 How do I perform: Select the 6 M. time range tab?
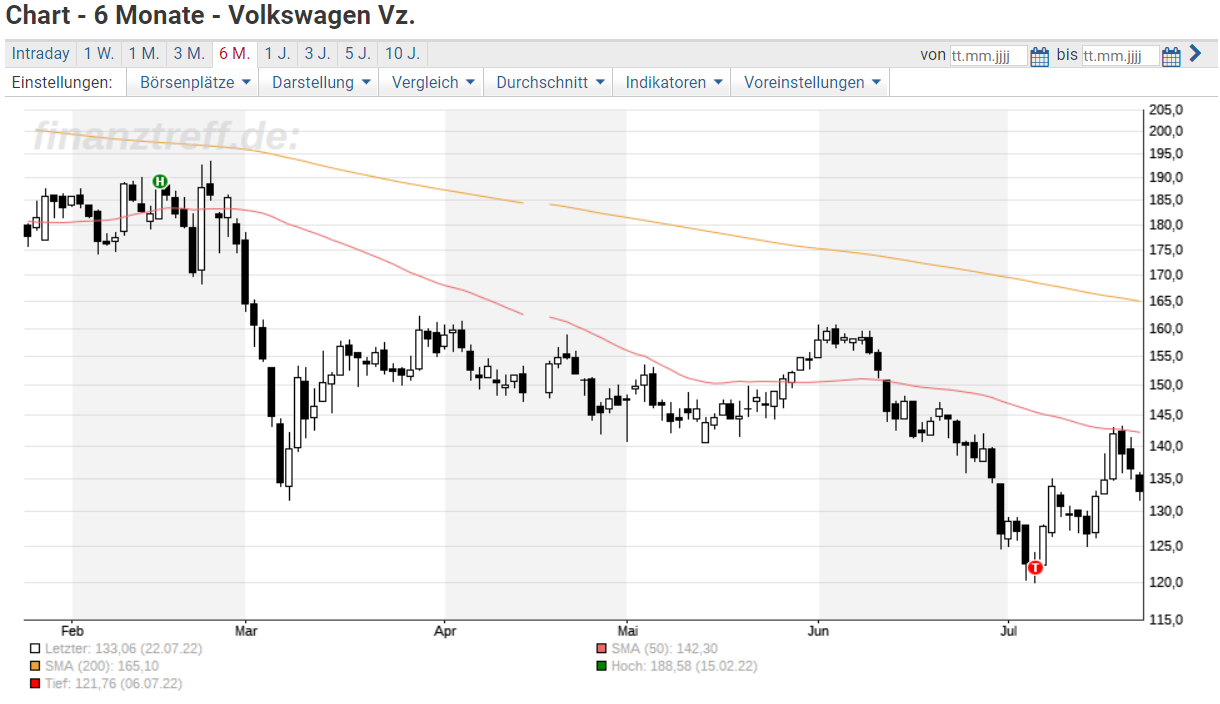(x=234, y=54)
